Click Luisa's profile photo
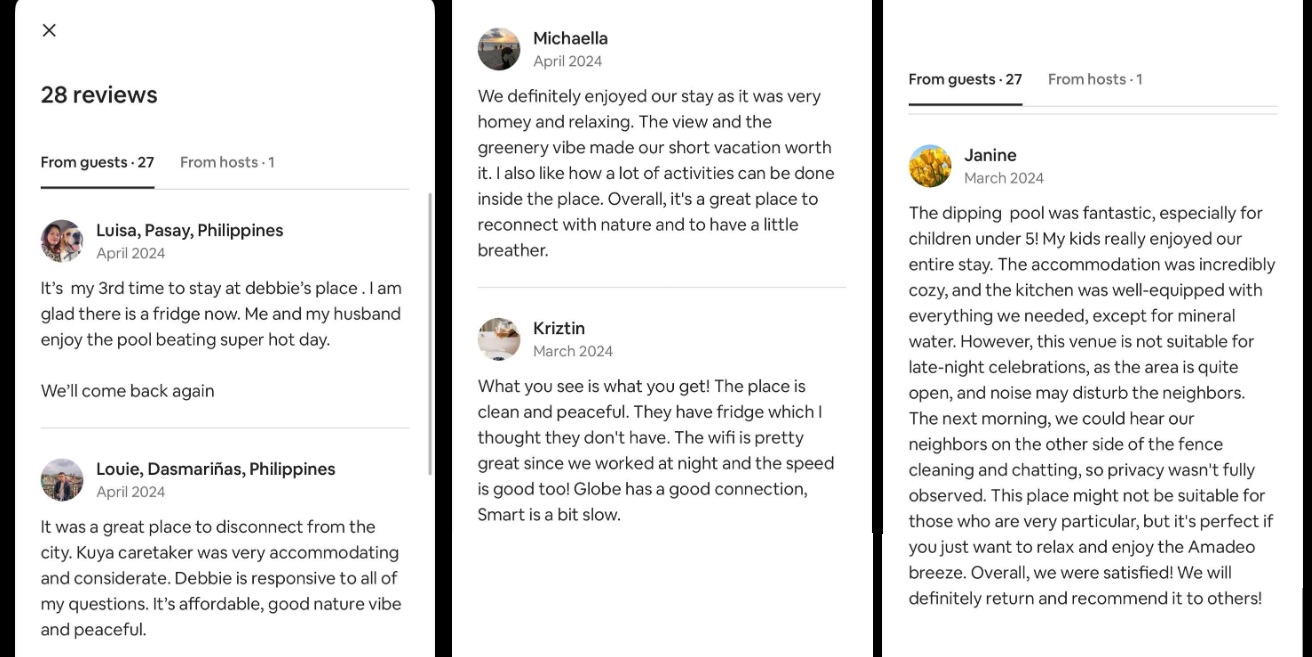1312x657 pixels. click(x=62, y=241)
